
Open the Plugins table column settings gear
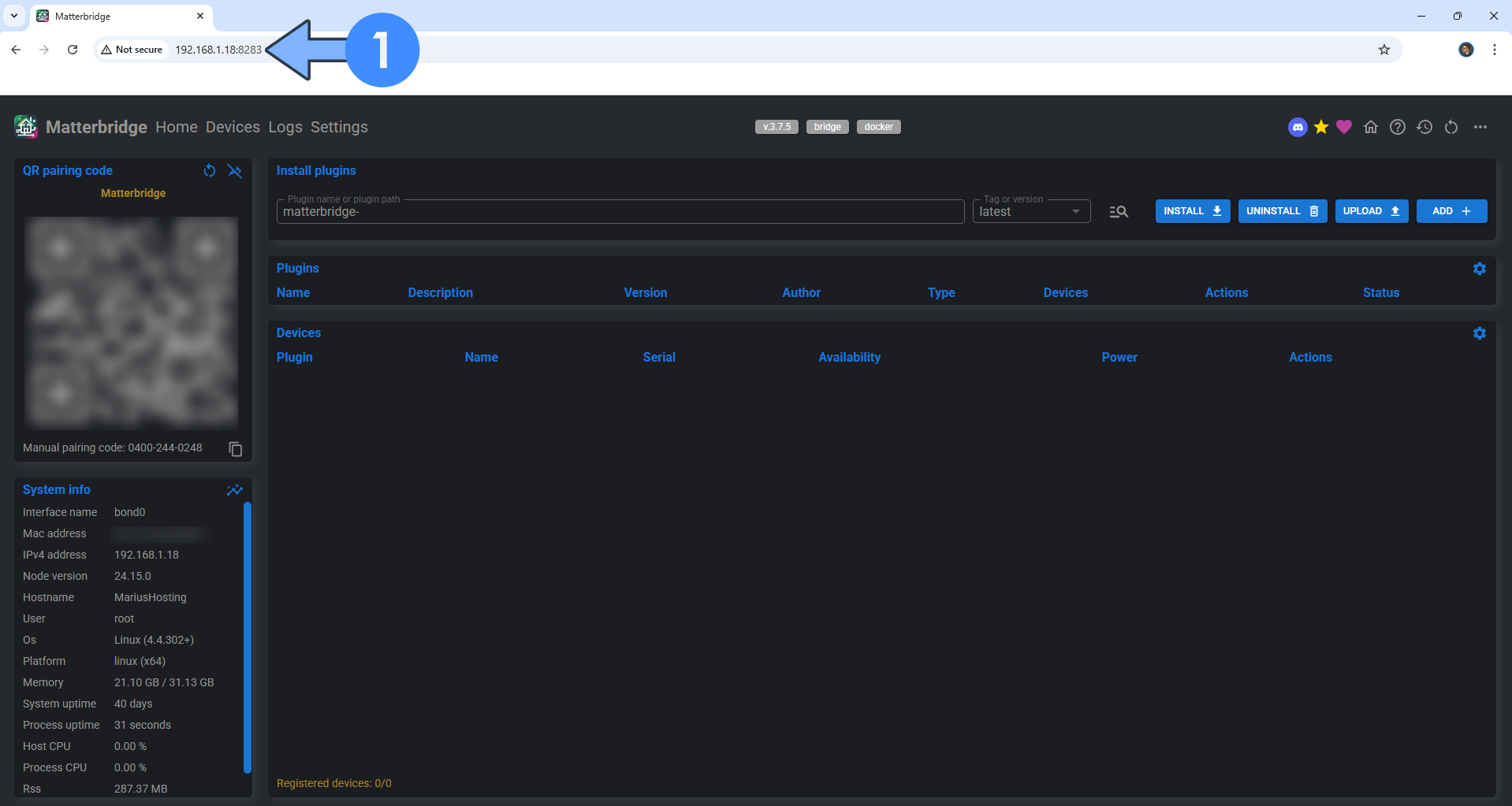pyautogui.click(x=1479, y=269)
